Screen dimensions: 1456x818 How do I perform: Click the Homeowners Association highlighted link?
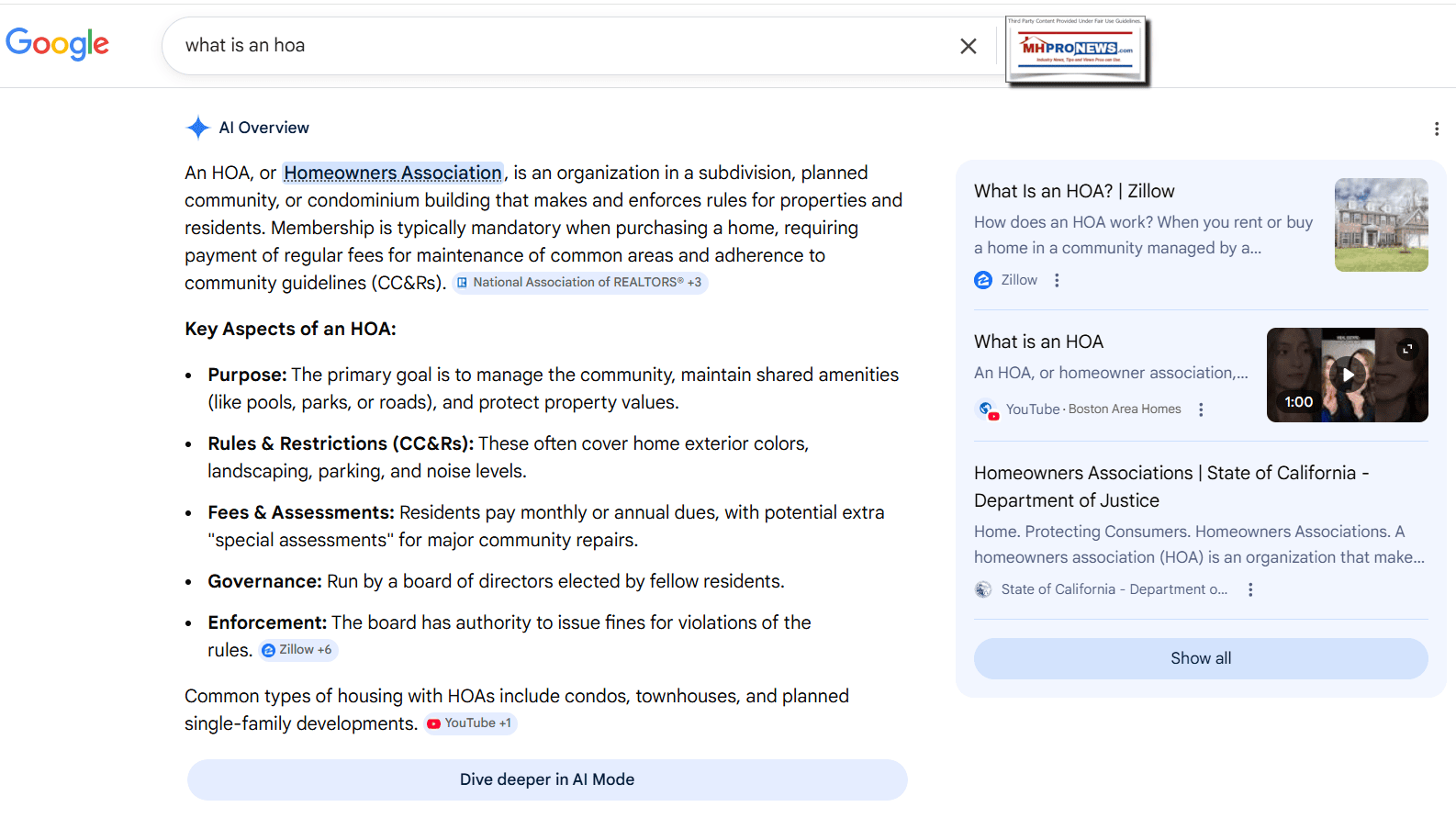(x=393, y=173)
